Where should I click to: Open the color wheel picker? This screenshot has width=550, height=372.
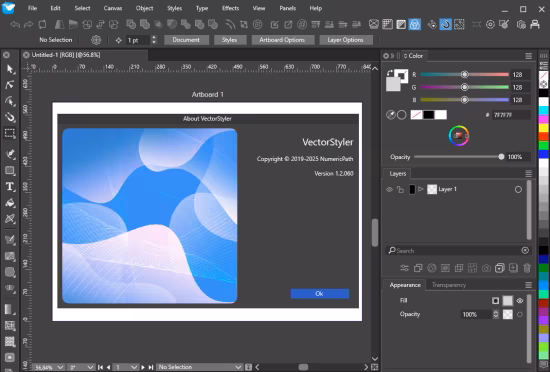[x=459, y=135]
